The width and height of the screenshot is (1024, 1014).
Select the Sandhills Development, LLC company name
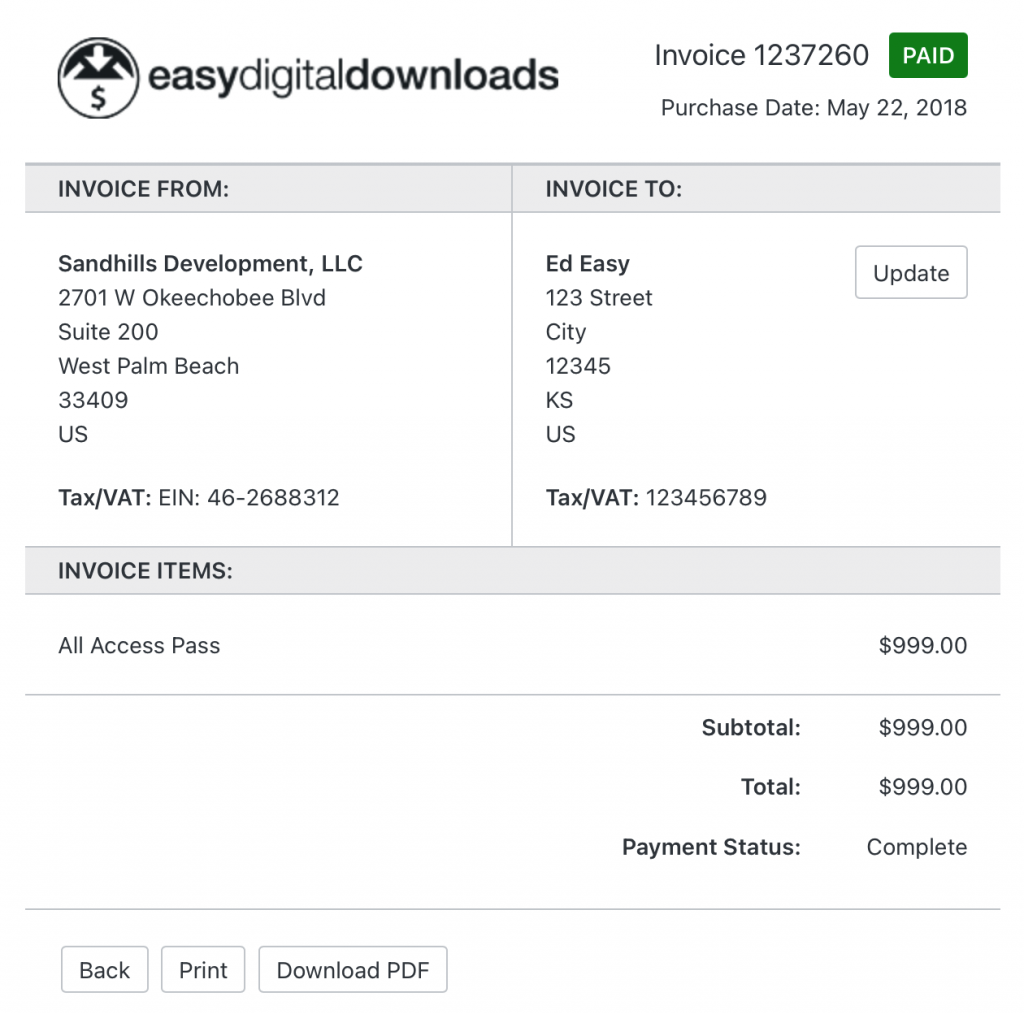[210, 264]
